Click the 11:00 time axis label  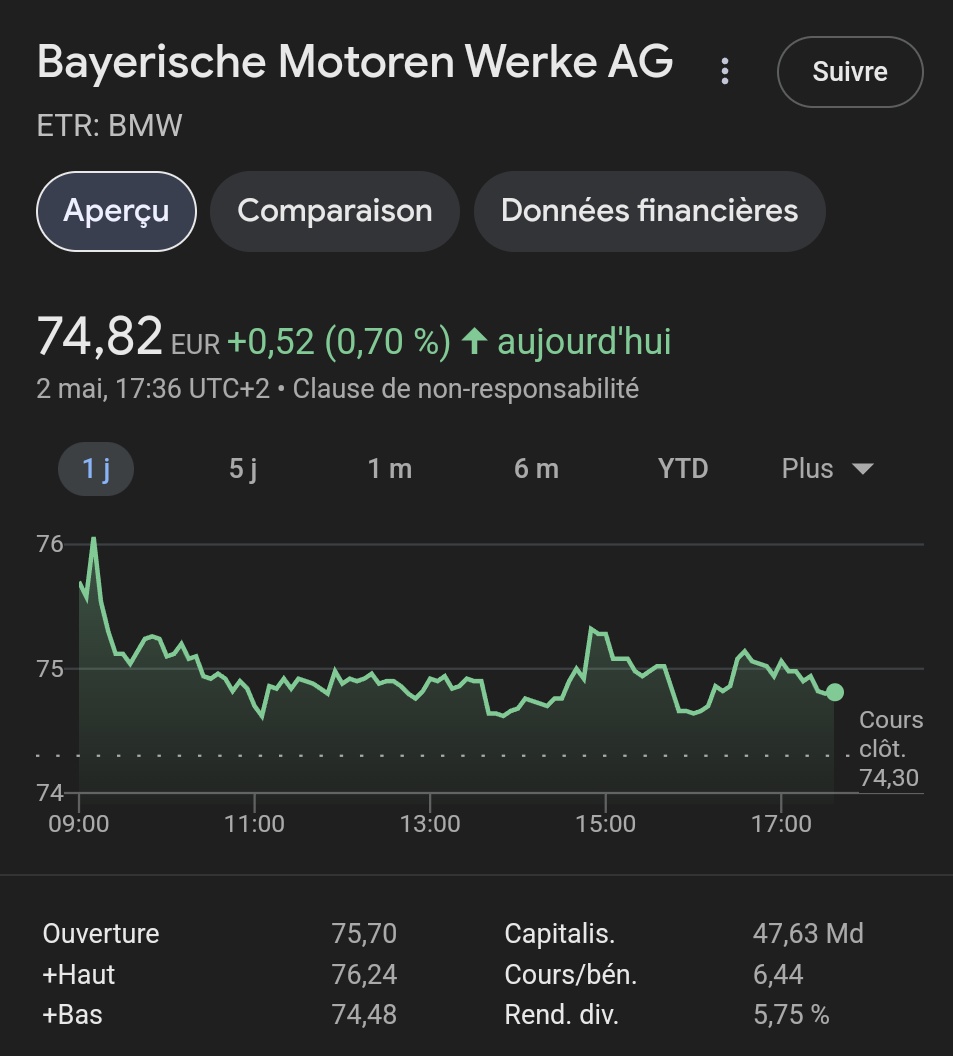click(254, 824)
